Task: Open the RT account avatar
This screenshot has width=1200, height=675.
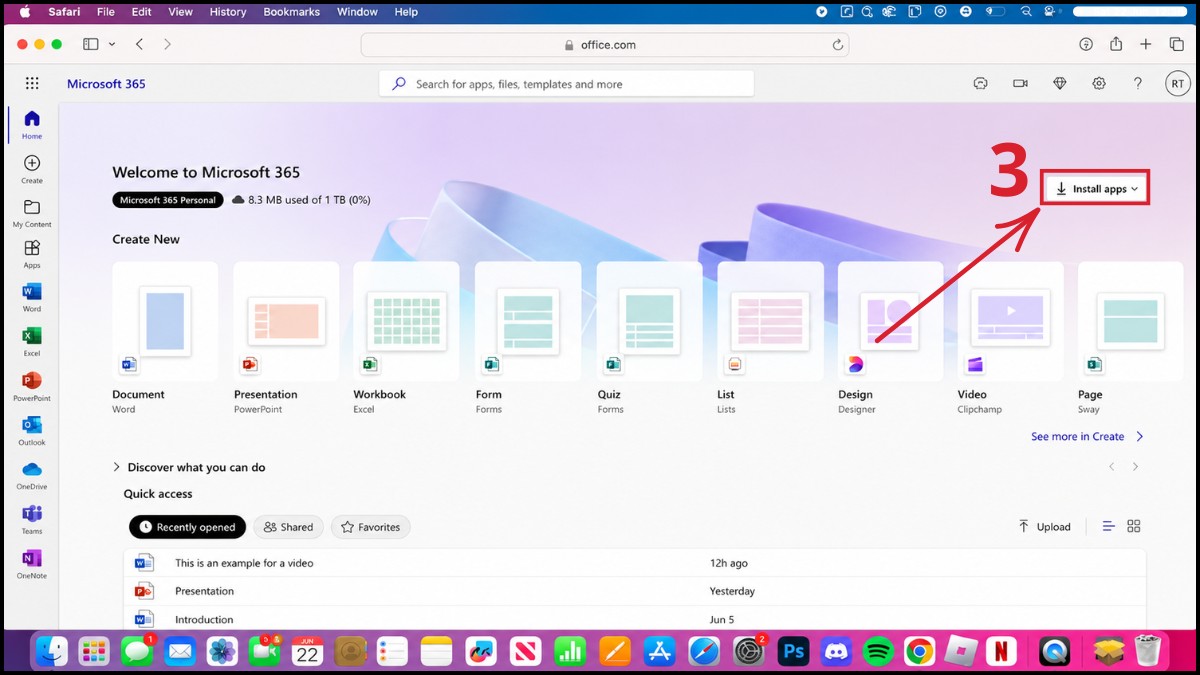Action: coord(1178,84)
